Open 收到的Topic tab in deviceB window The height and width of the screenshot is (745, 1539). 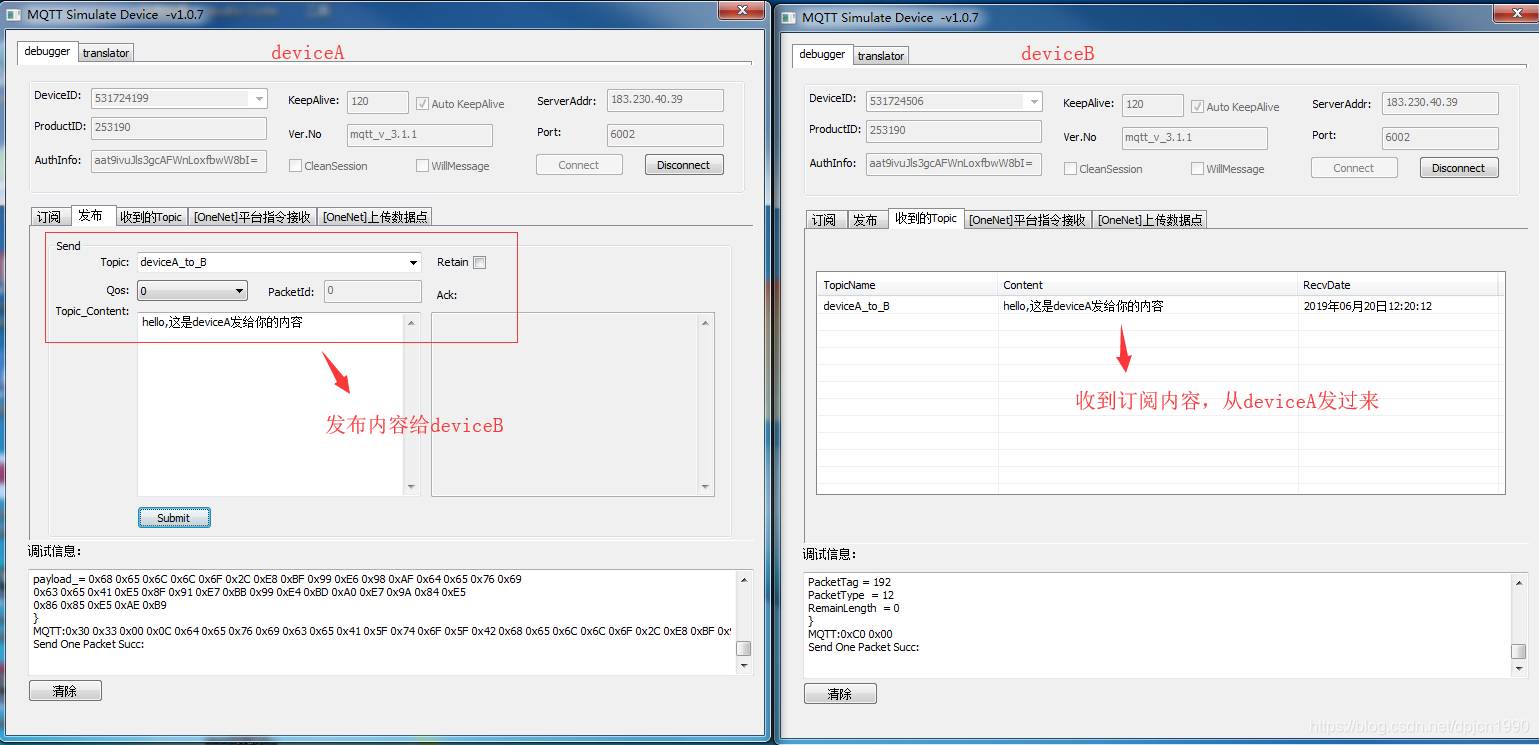pyautogui.click(x=925, y=218)
